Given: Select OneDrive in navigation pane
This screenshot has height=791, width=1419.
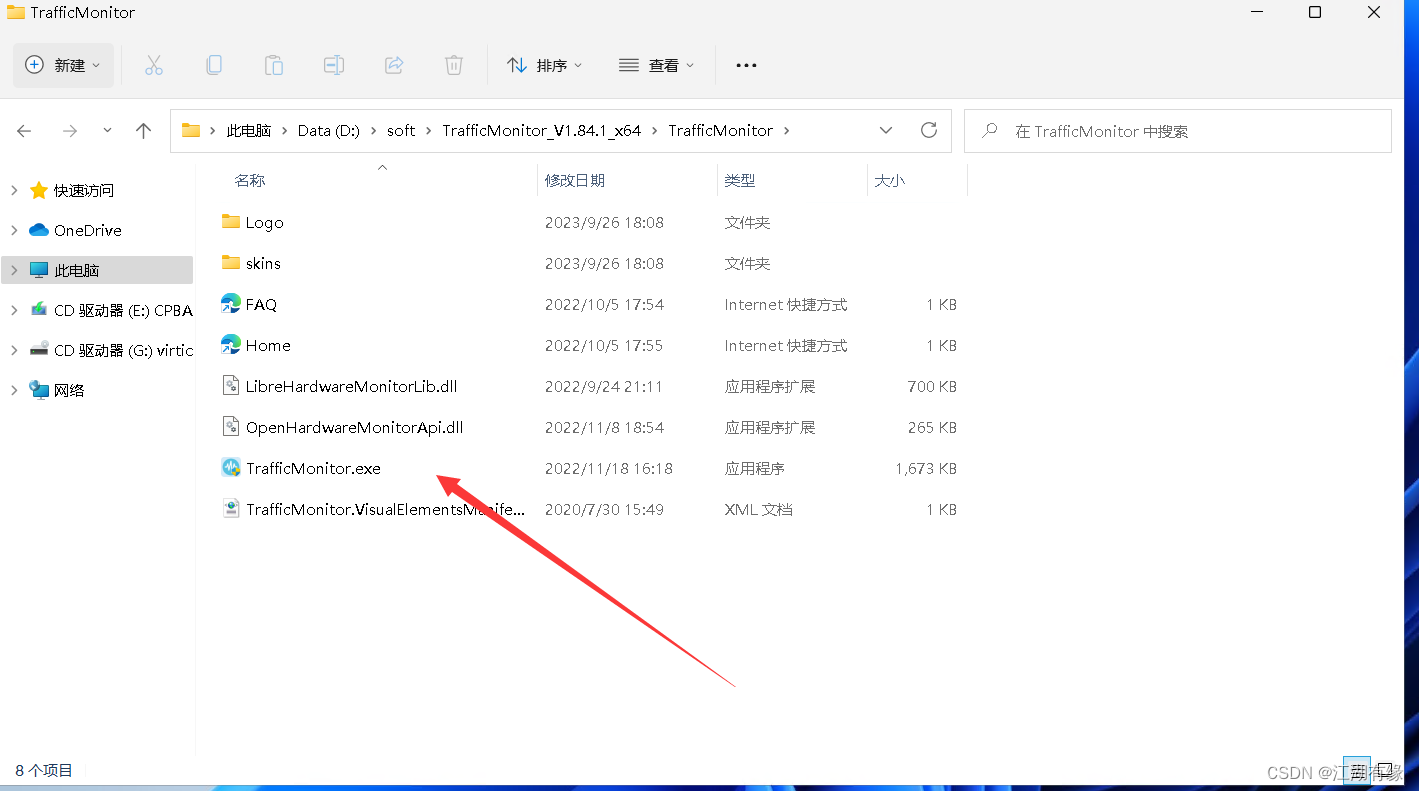Looking at the screenshot, I should [88, 230].
